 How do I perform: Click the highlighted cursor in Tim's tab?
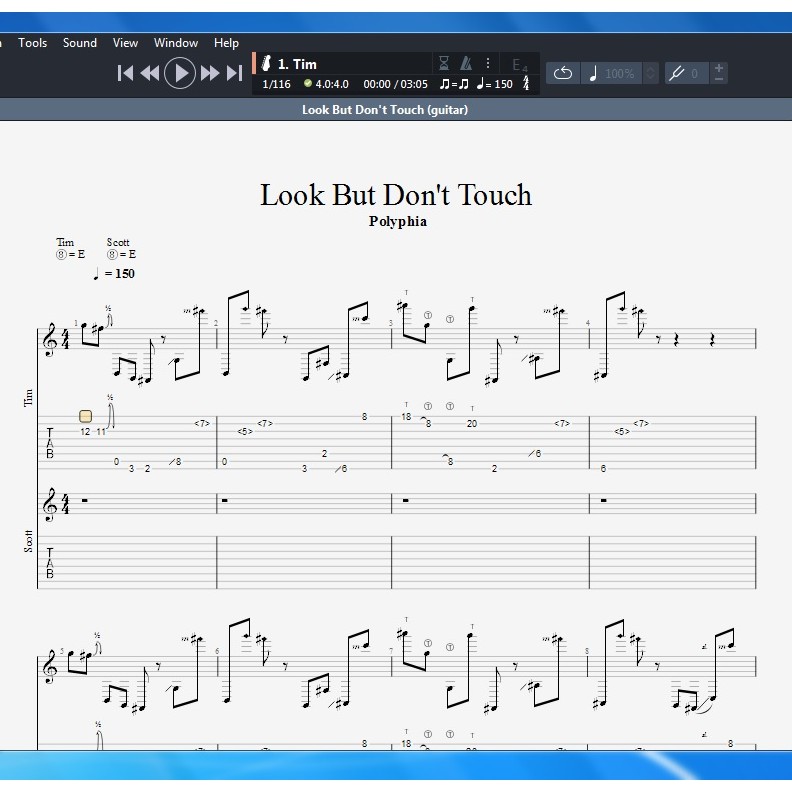pyautogui.click(x=85, y=416)
